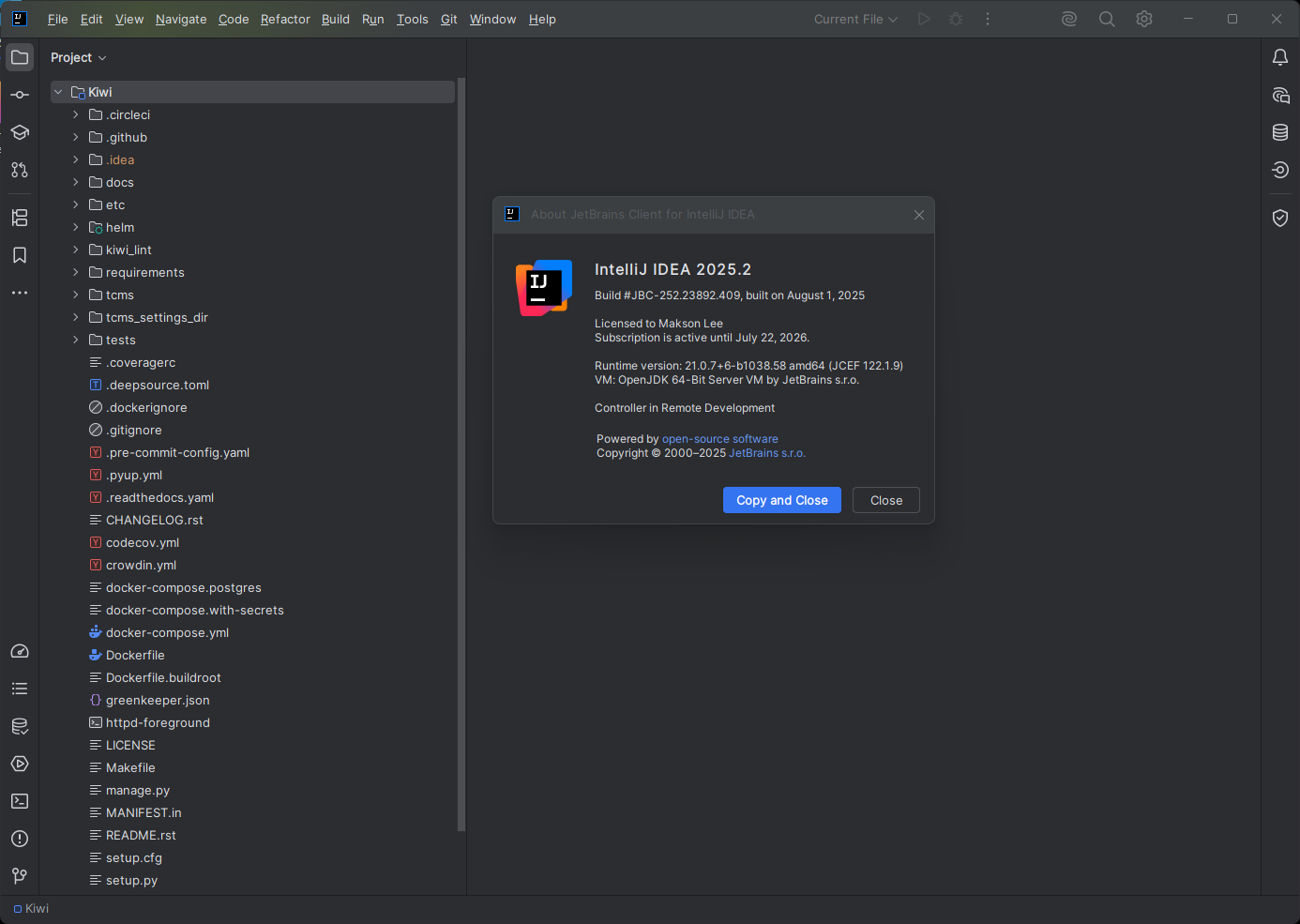Image resolution: width=1300 pixels, height=924 pixels.
Task: Click Copy and Close button
Action: coord(782,500)
